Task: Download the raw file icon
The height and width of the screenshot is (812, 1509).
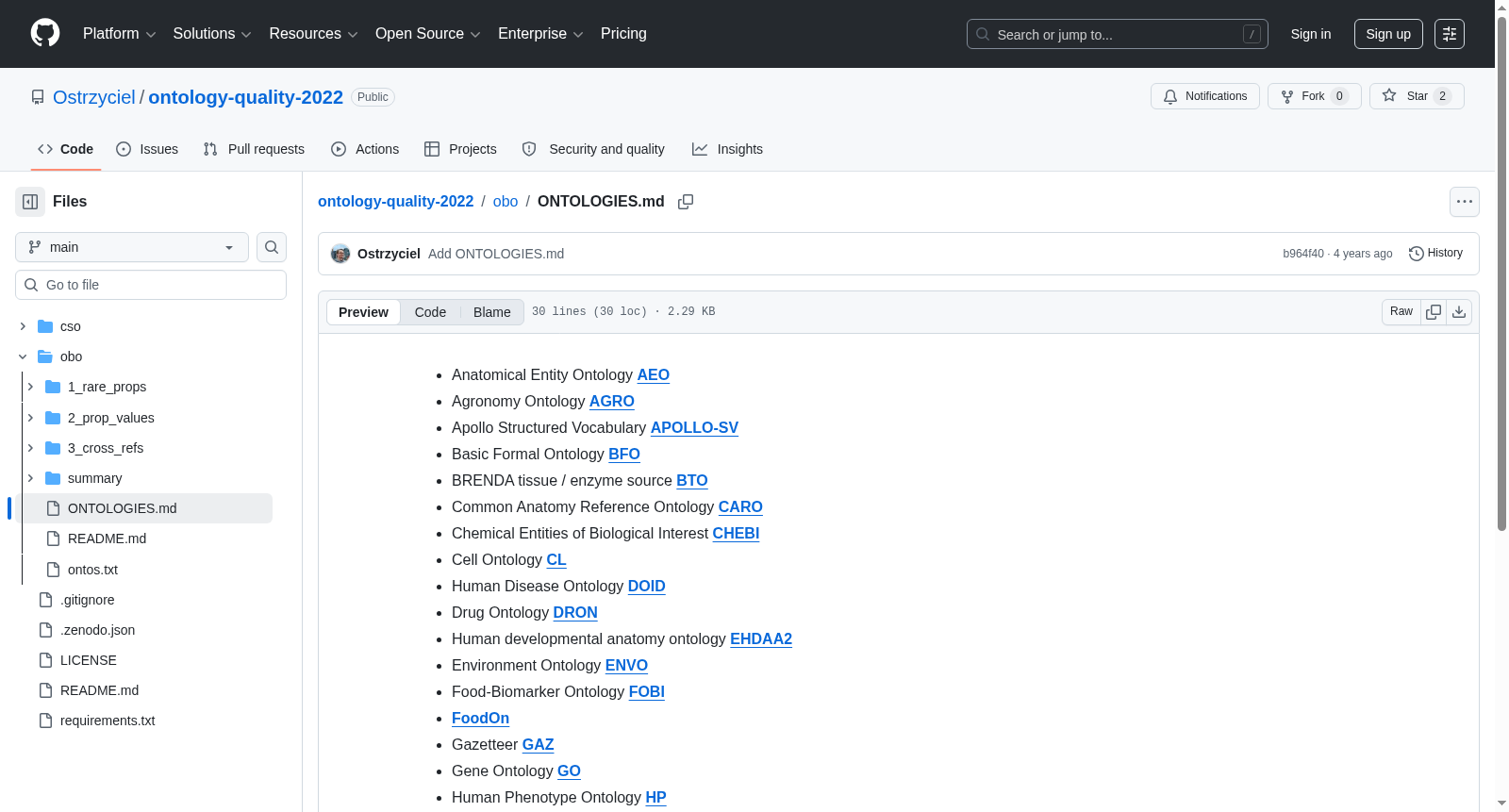Action: click(x=1459, y=312)
